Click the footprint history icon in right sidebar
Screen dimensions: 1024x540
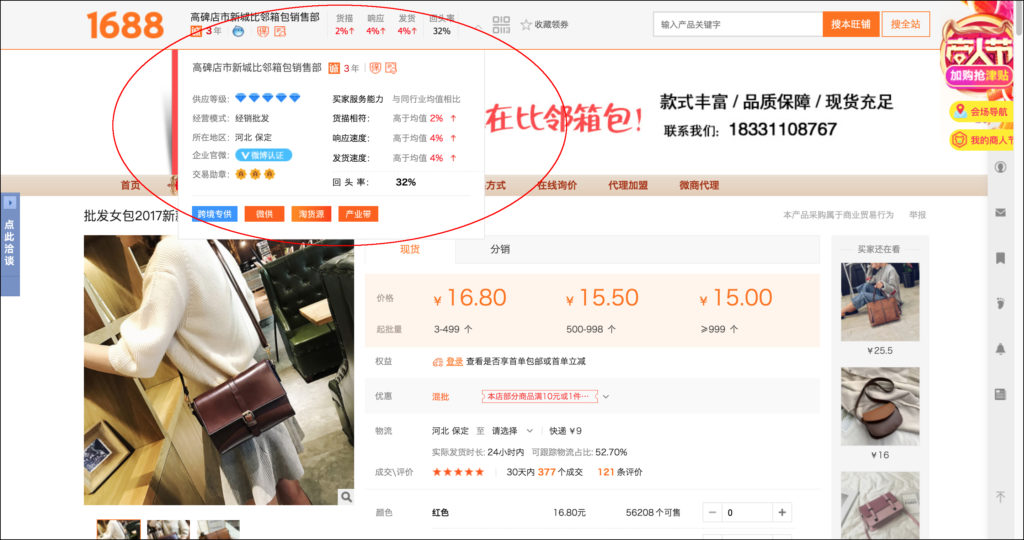pyautogui.click(x=1000, y=303)
